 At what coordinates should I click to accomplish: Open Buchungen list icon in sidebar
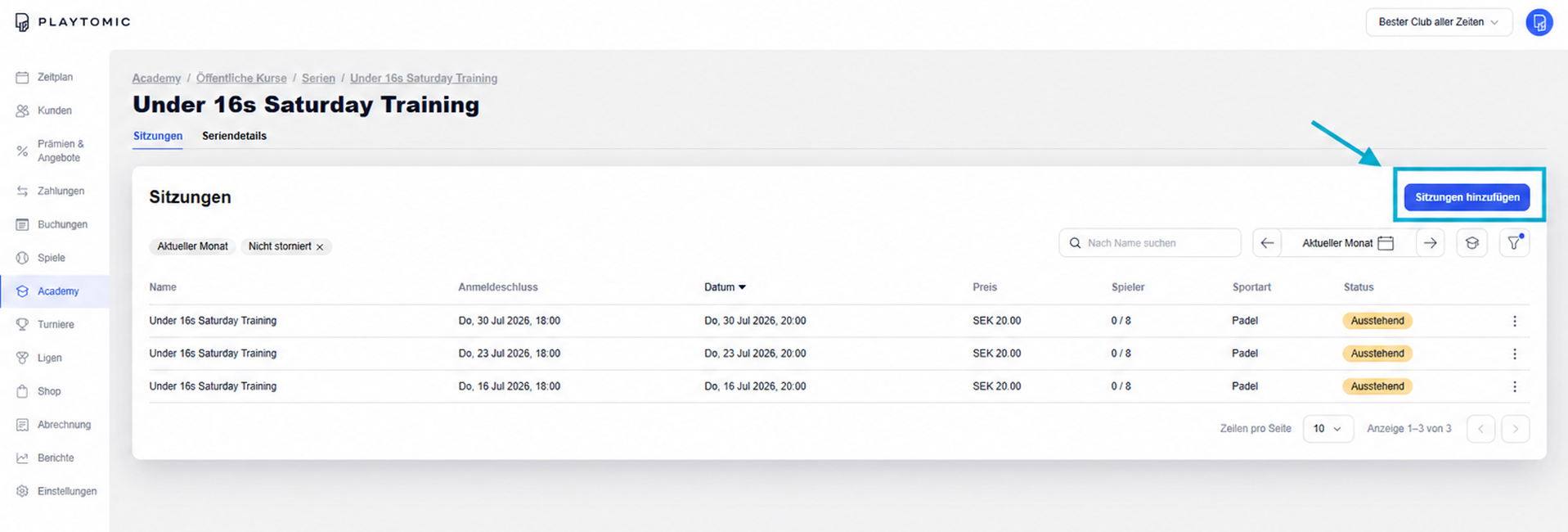click(22, 224)
